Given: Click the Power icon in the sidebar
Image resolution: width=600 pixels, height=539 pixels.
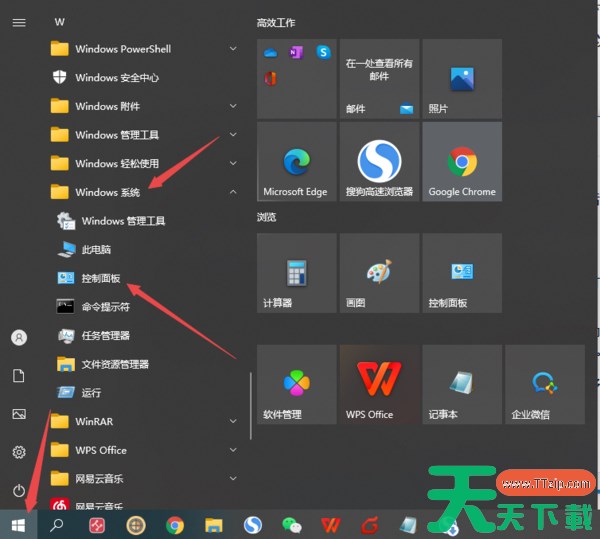Looking at the screenshot, I should pos(18,490).
